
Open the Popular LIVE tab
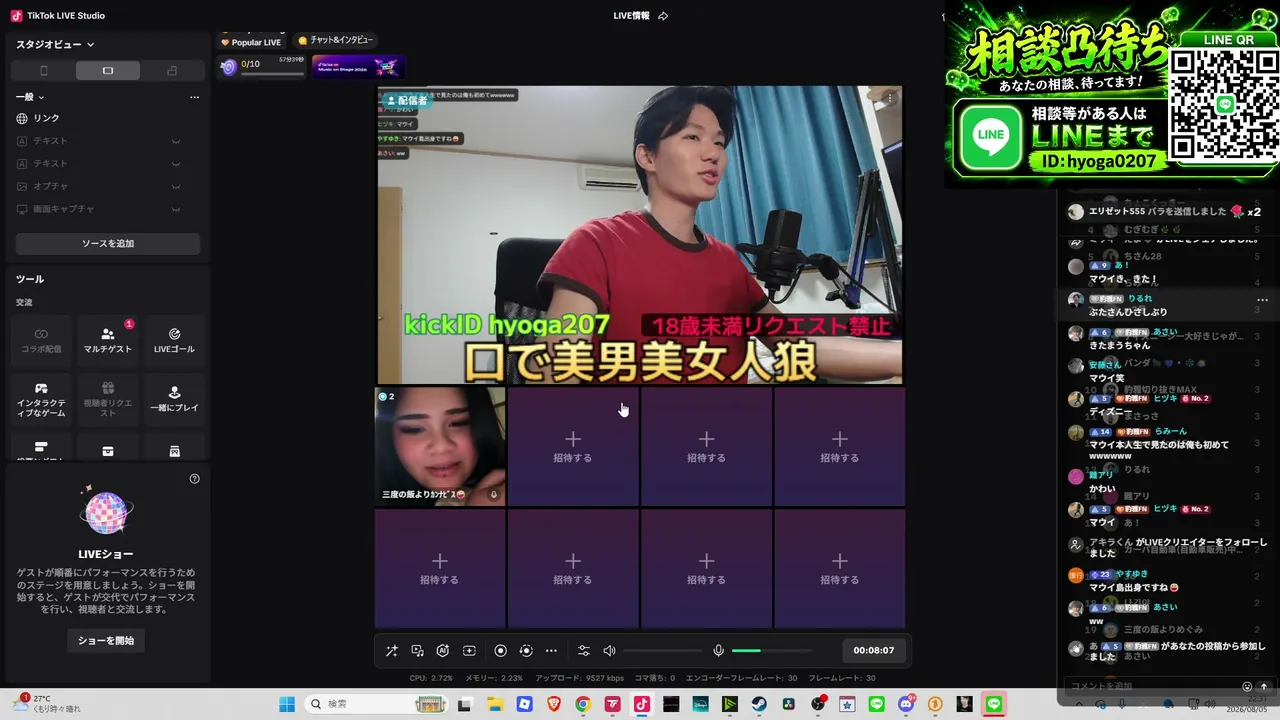pos(251,42)
